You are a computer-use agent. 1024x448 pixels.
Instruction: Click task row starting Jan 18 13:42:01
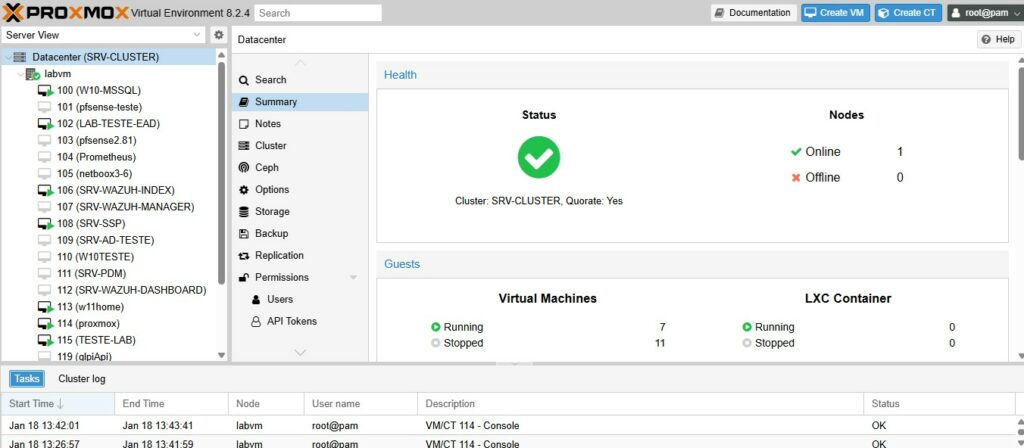coord(509,426)
